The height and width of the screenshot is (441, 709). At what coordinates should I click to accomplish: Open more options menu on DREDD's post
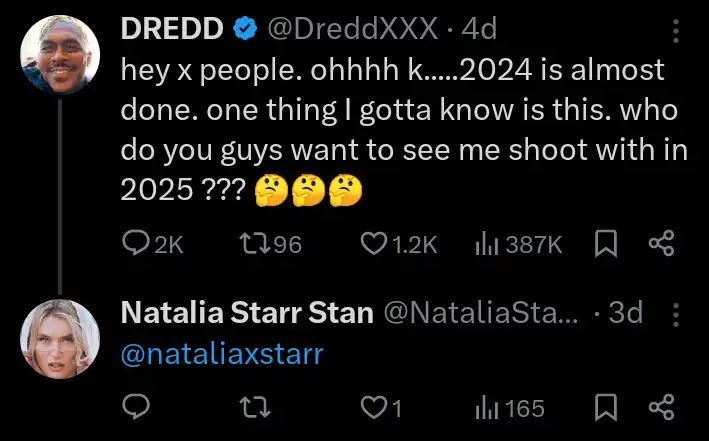(675, 32)
